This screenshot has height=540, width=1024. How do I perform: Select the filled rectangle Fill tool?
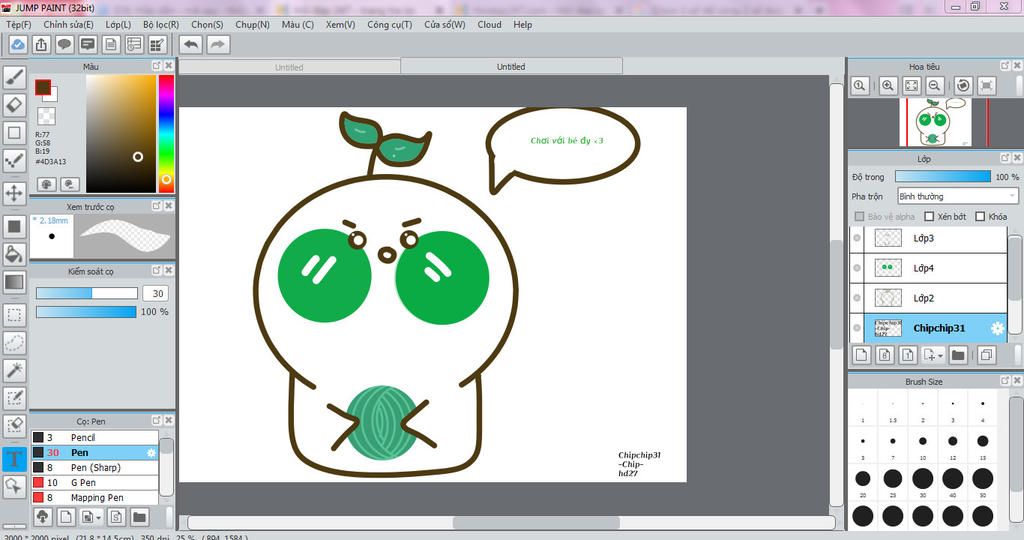tap(14, 227)
